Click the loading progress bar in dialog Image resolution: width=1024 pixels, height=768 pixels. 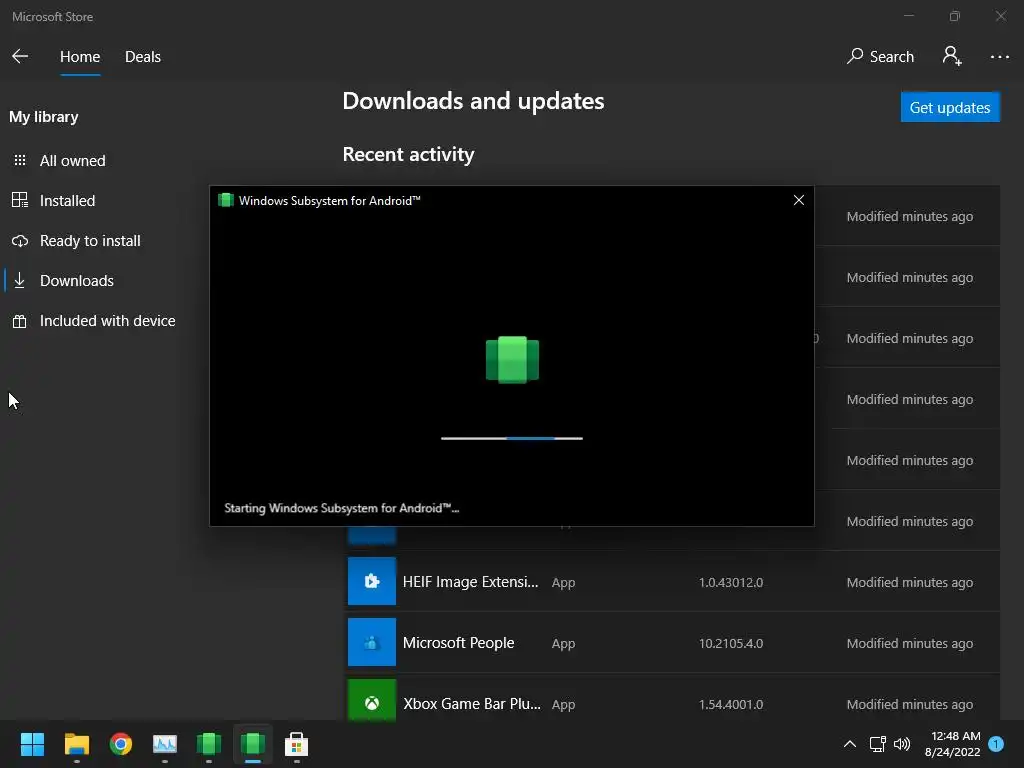[x=512, y=438]
